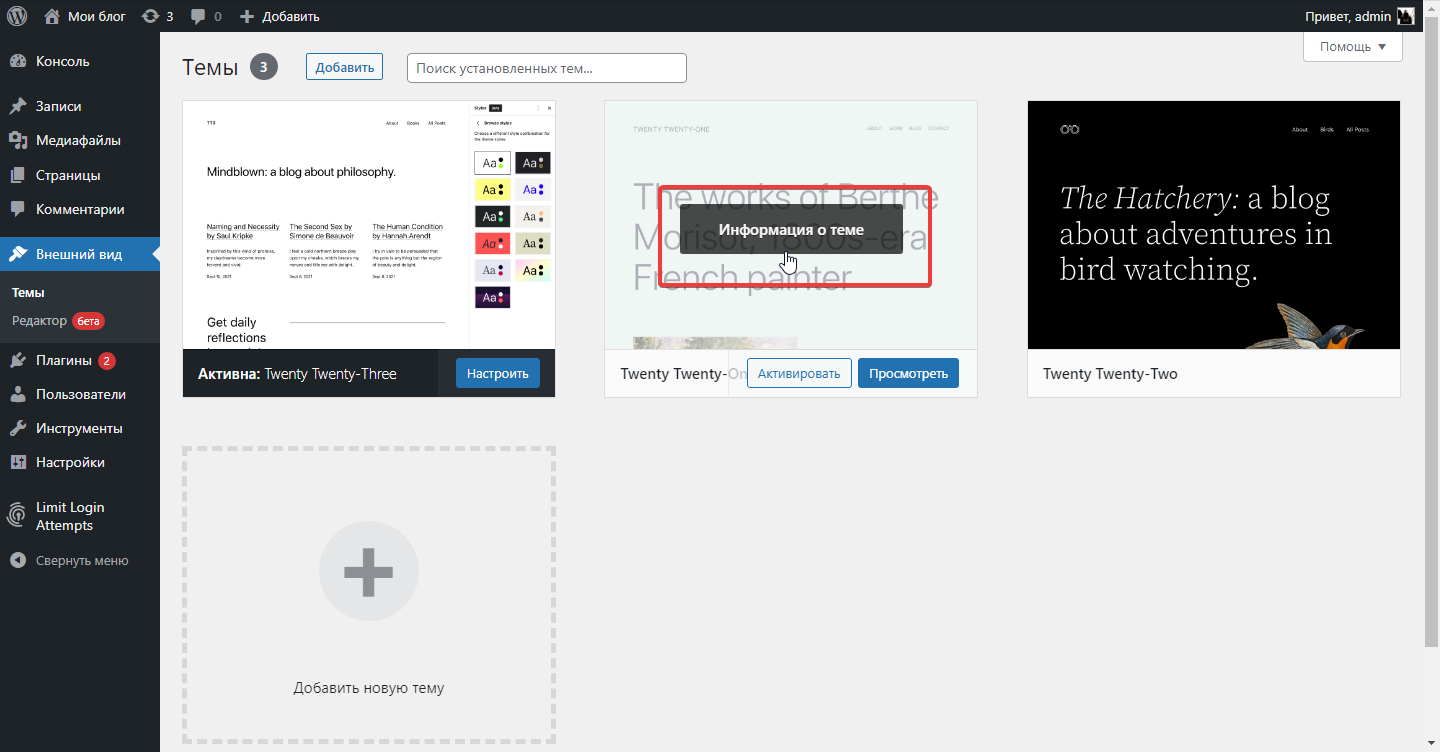This screenshot has width=1440, height=752.
Task: Click the Плагины update badge 2
Action: [x=107, y=361]
